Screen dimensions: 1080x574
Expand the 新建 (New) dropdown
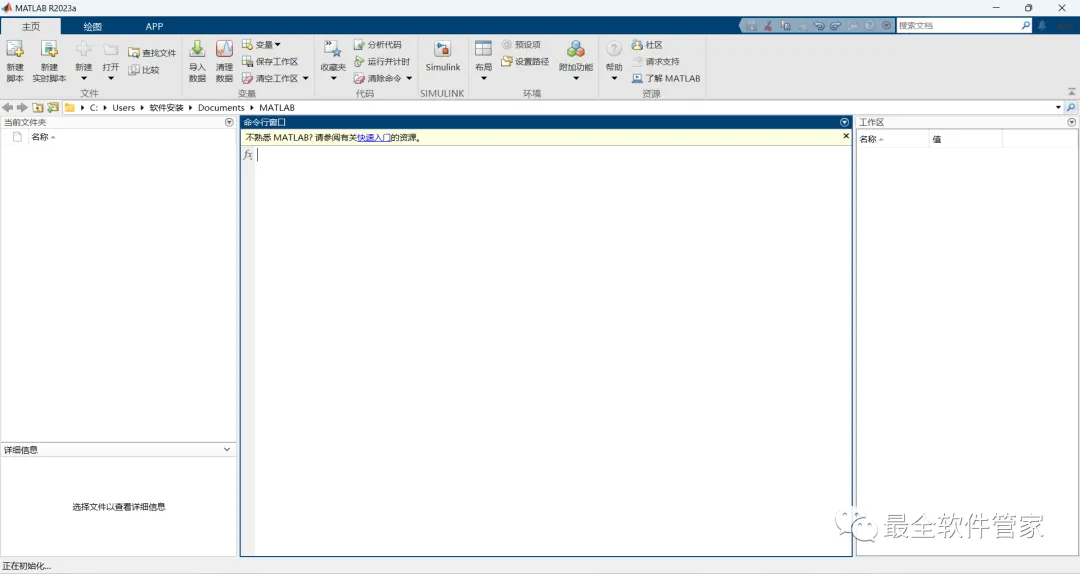coord(83,78)
